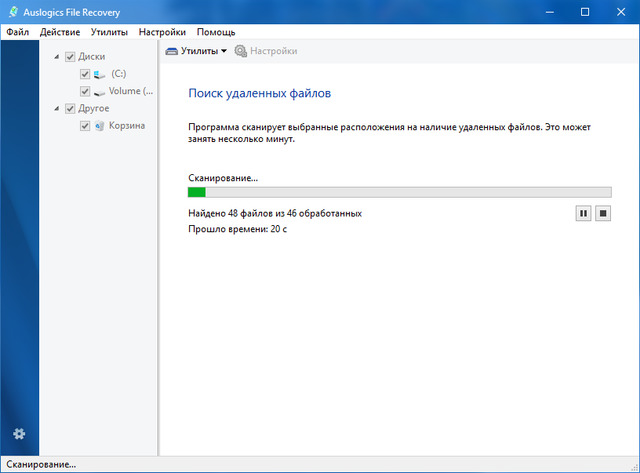Toggle the Корзина checkbox

[x=84, y=125]
